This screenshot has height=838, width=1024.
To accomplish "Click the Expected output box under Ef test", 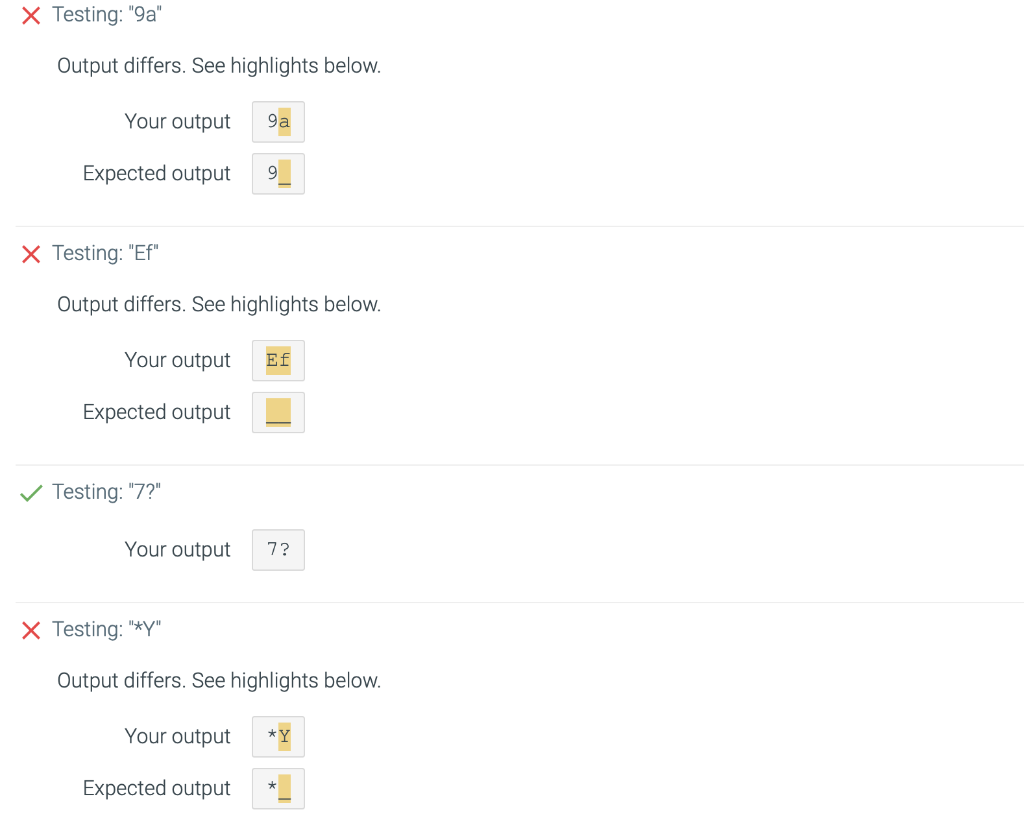I will pos(278,412).
